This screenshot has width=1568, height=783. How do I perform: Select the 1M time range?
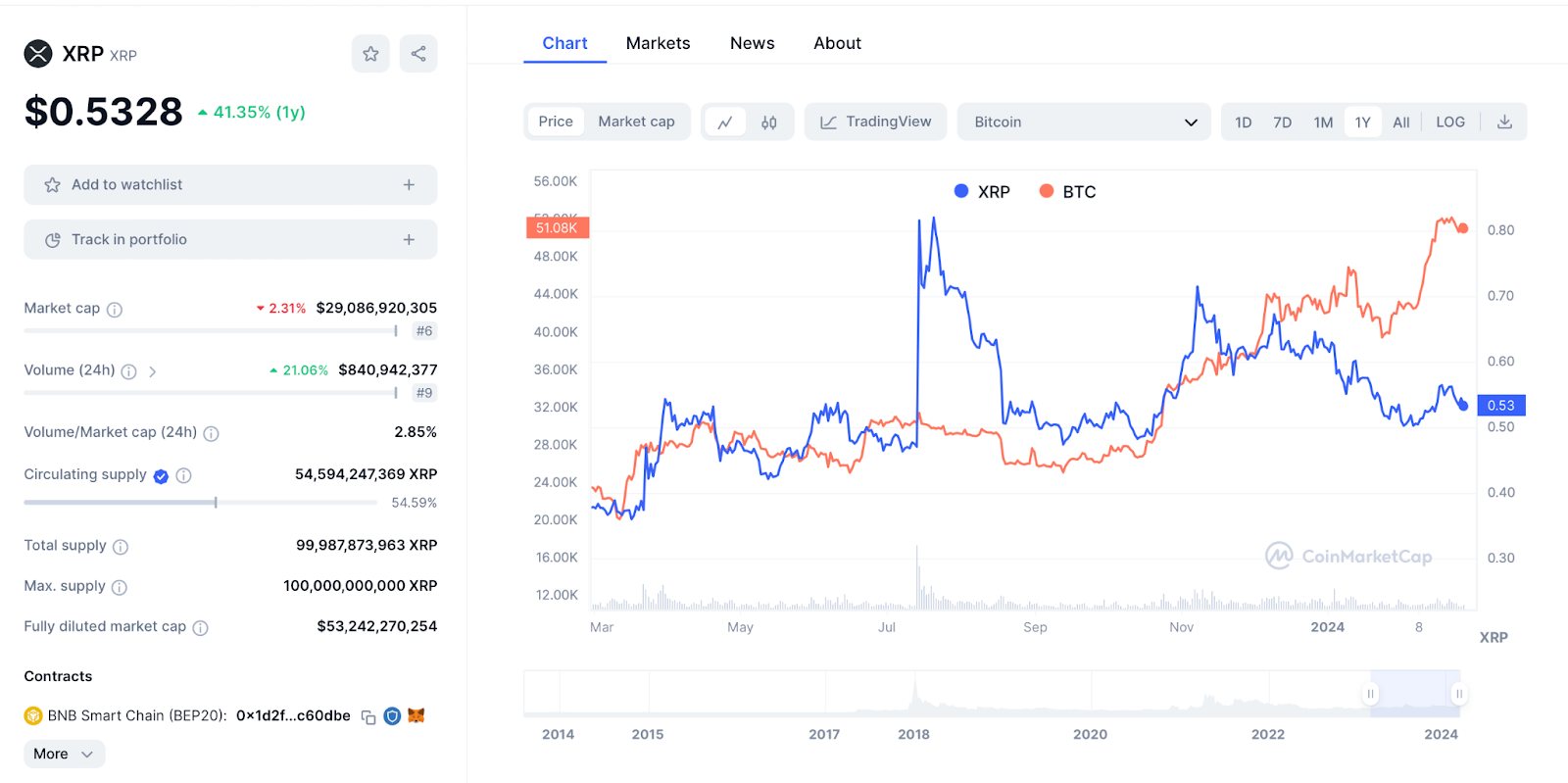pos(1323,122)
